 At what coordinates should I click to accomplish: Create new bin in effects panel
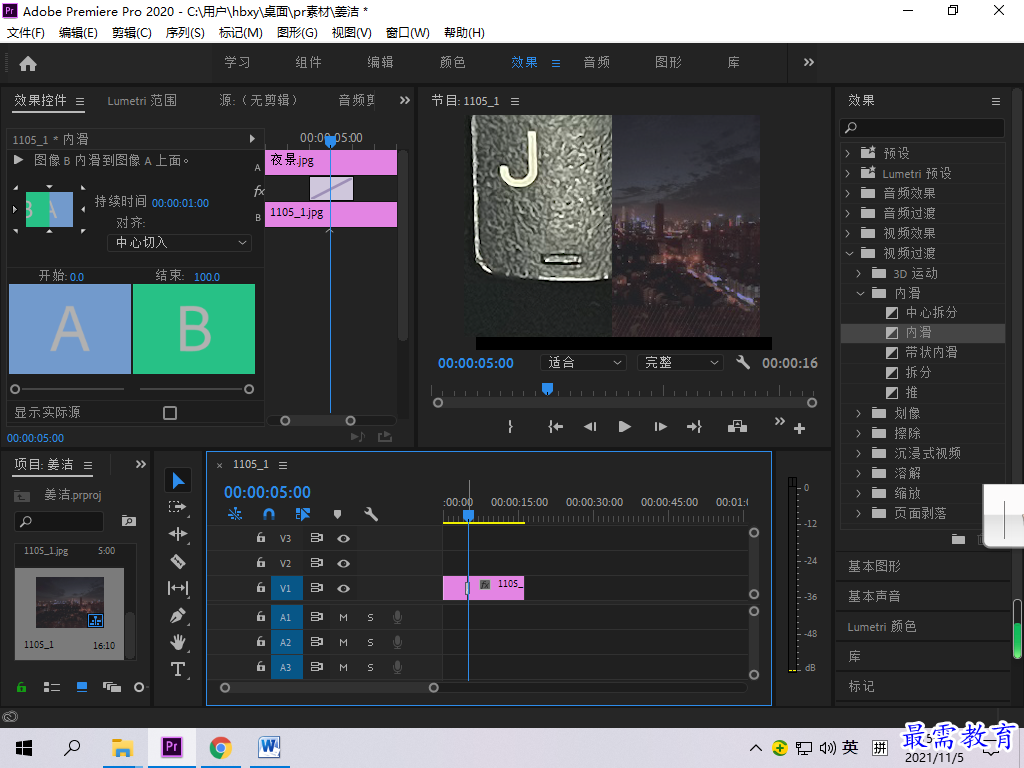coord(958,539)
